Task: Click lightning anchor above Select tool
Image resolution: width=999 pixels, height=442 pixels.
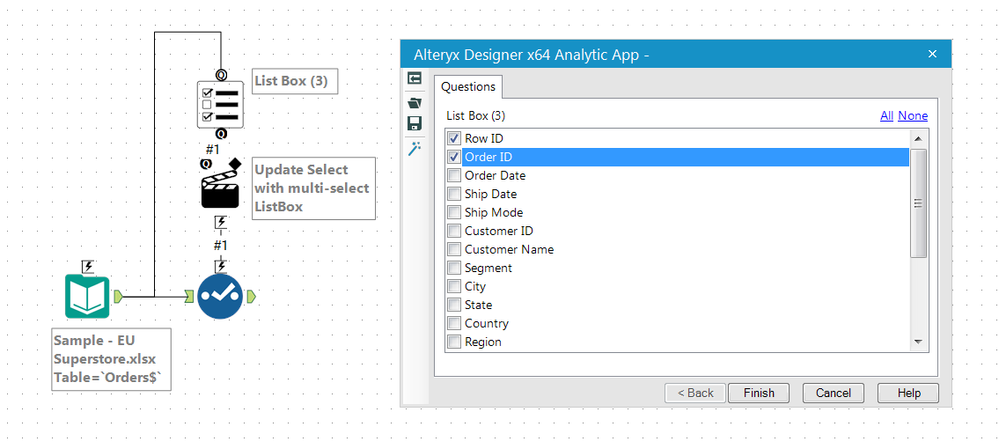Action: [220, 266]
